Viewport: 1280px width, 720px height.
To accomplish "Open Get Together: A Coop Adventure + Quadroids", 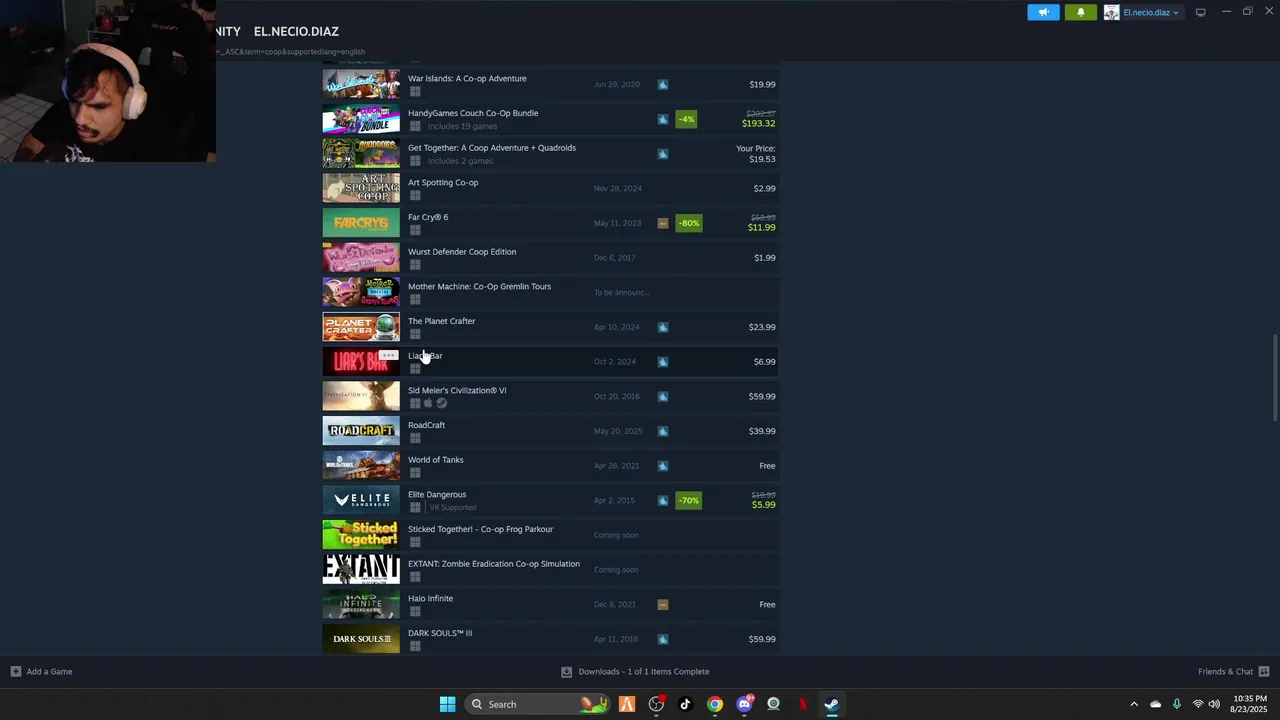I will click(x=550, y=154).
